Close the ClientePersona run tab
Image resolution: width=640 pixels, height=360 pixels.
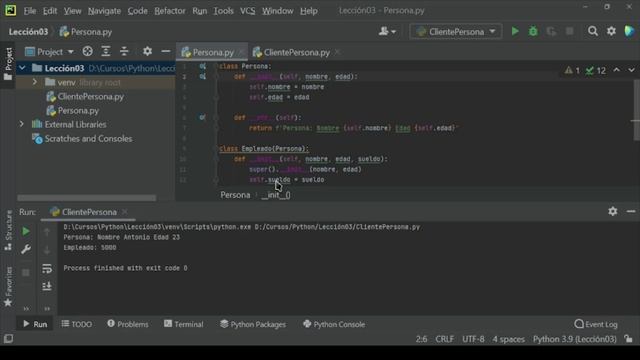pyautogui.click(x=124, y=211)
